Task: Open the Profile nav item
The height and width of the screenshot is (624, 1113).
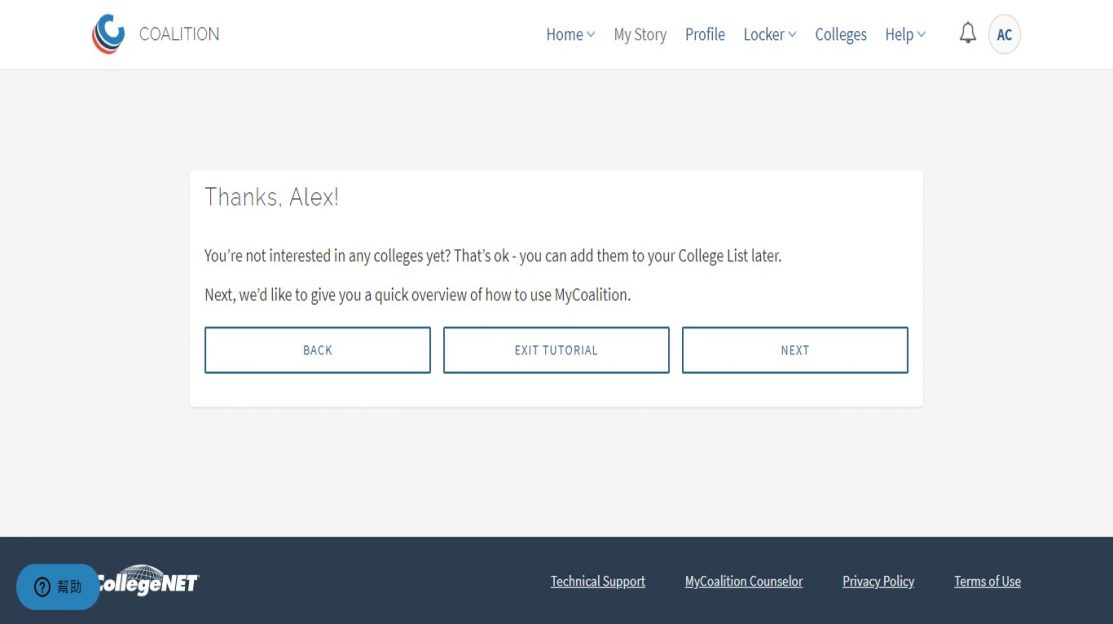Action: (x=705, y=35)
